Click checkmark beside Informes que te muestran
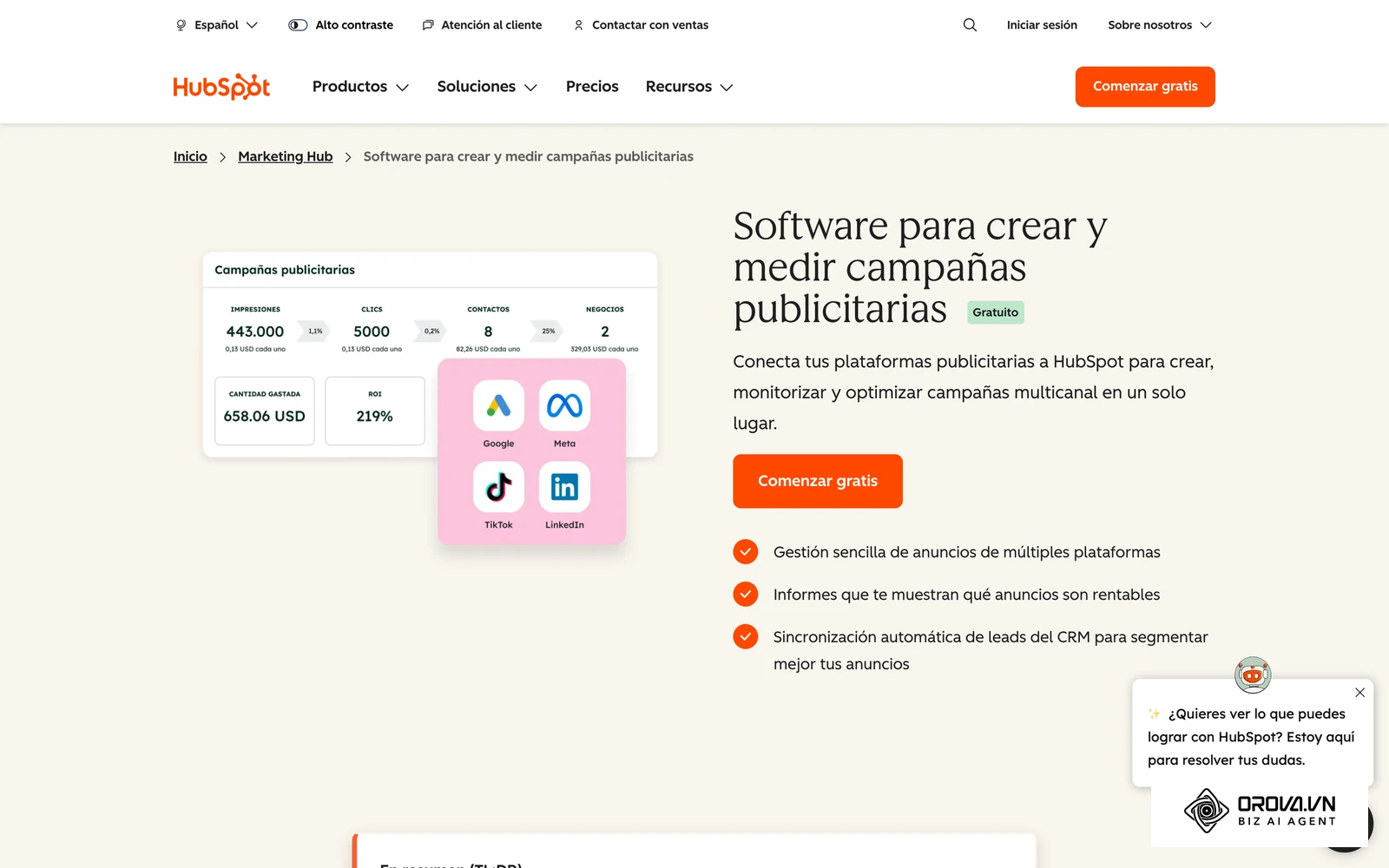 click(x=745, y=595)
